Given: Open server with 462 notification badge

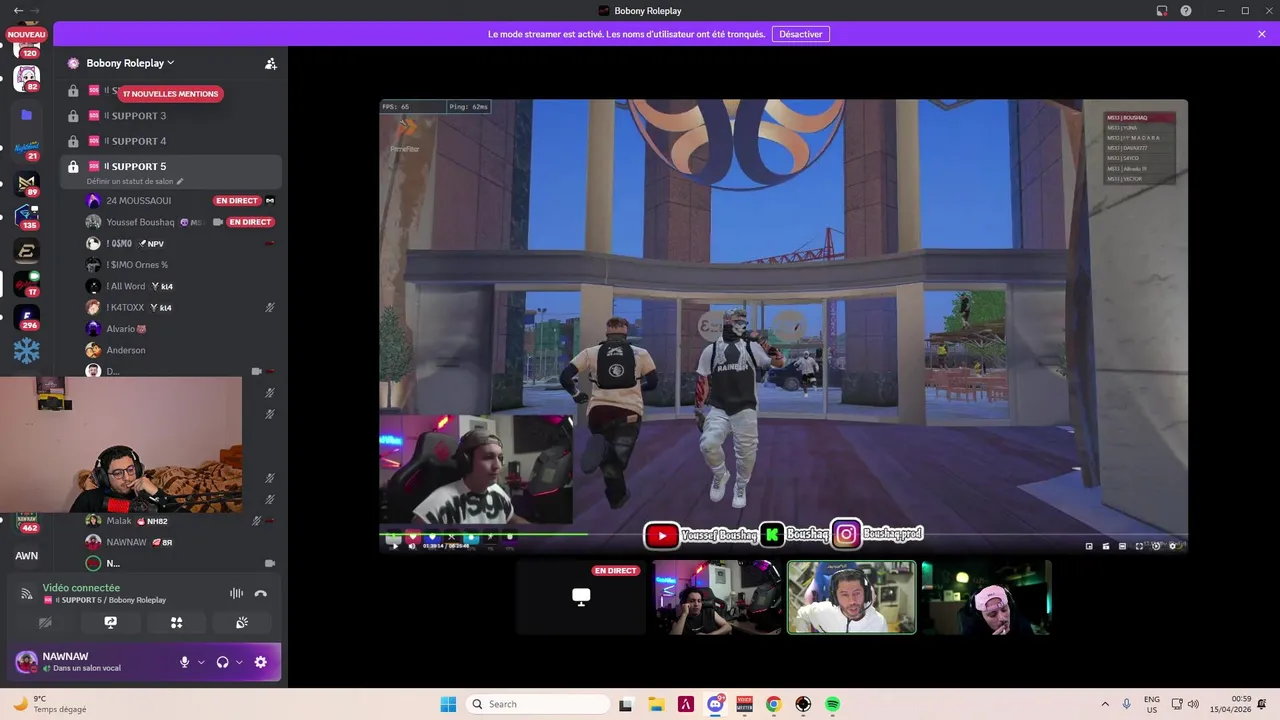Looking at the screenshot, I should [27, 522].
